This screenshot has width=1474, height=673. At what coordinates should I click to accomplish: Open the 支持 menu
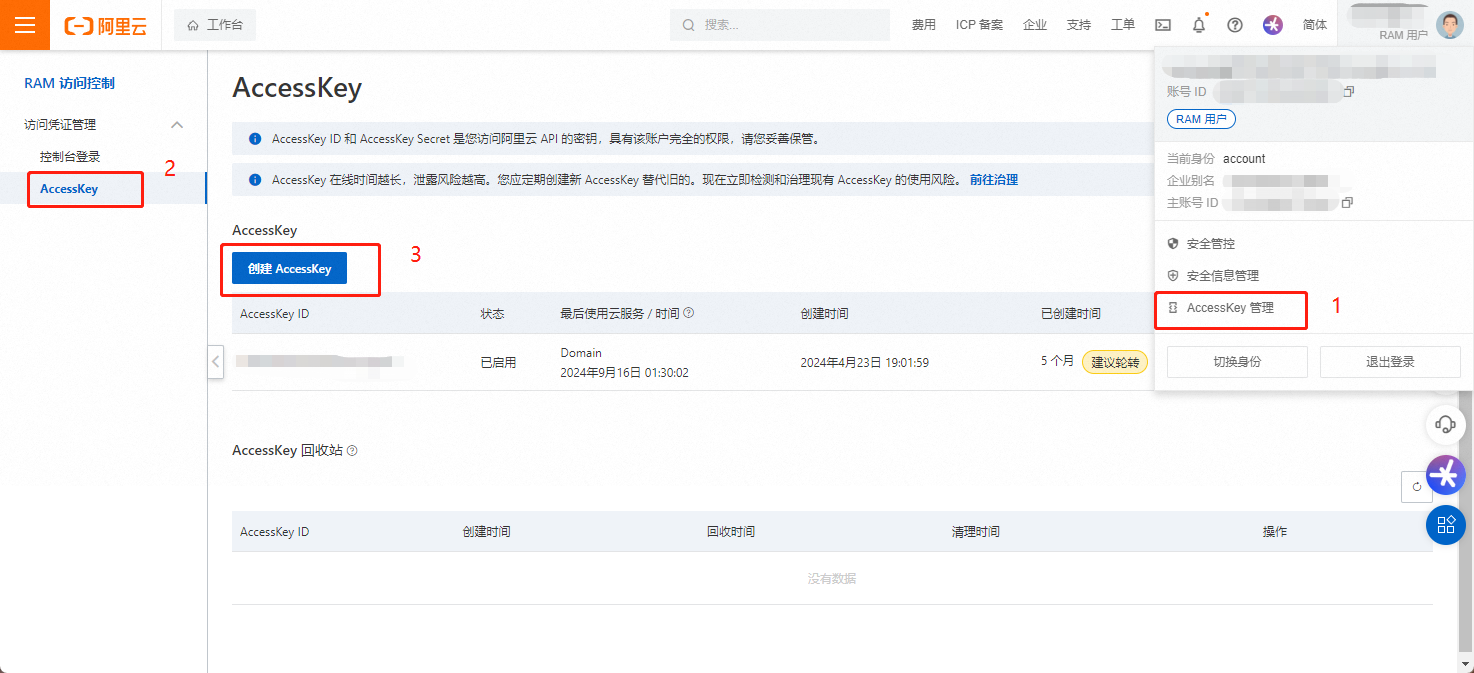pos(1079,25)
